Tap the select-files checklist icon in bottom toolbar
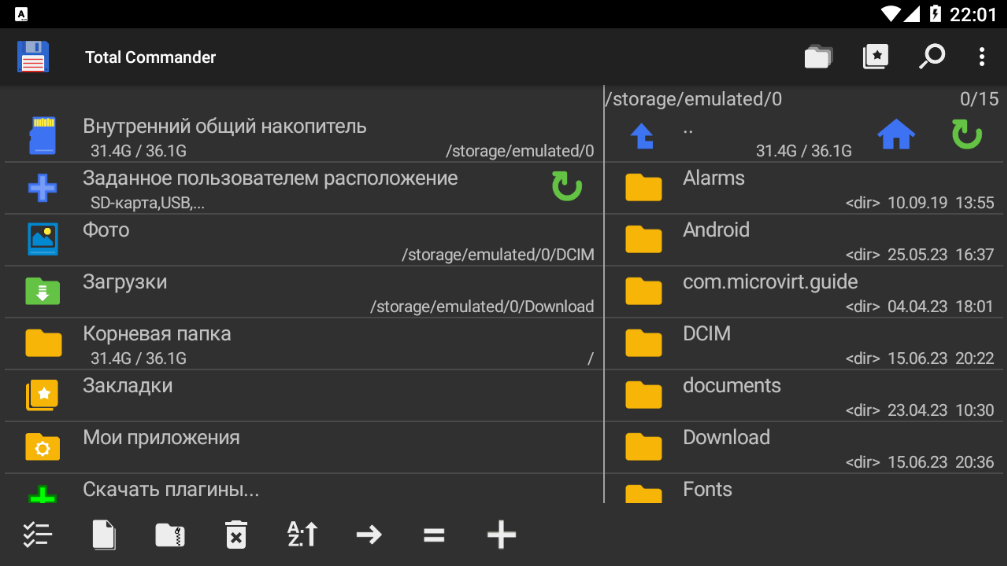The image size is (1007, 566). point(37,535)
